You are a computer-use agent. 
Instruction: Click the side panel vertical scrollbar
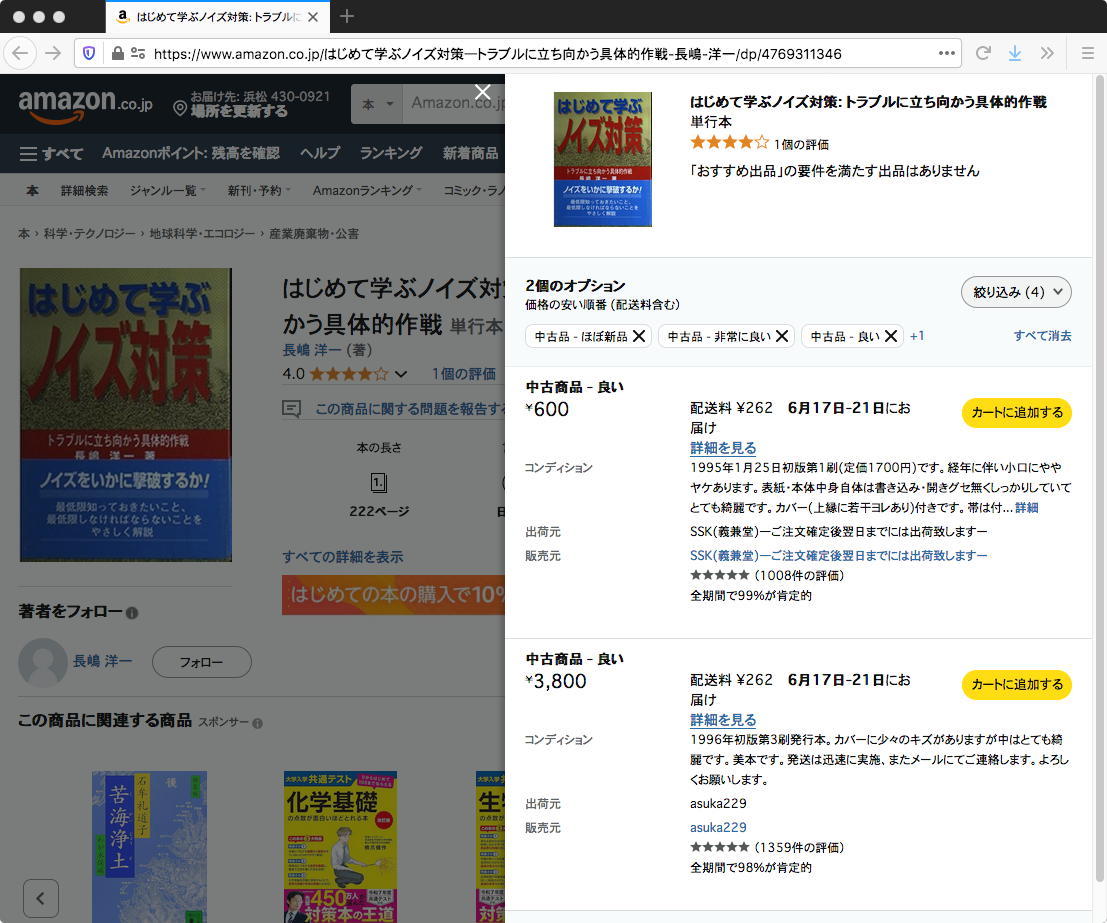1099,480
